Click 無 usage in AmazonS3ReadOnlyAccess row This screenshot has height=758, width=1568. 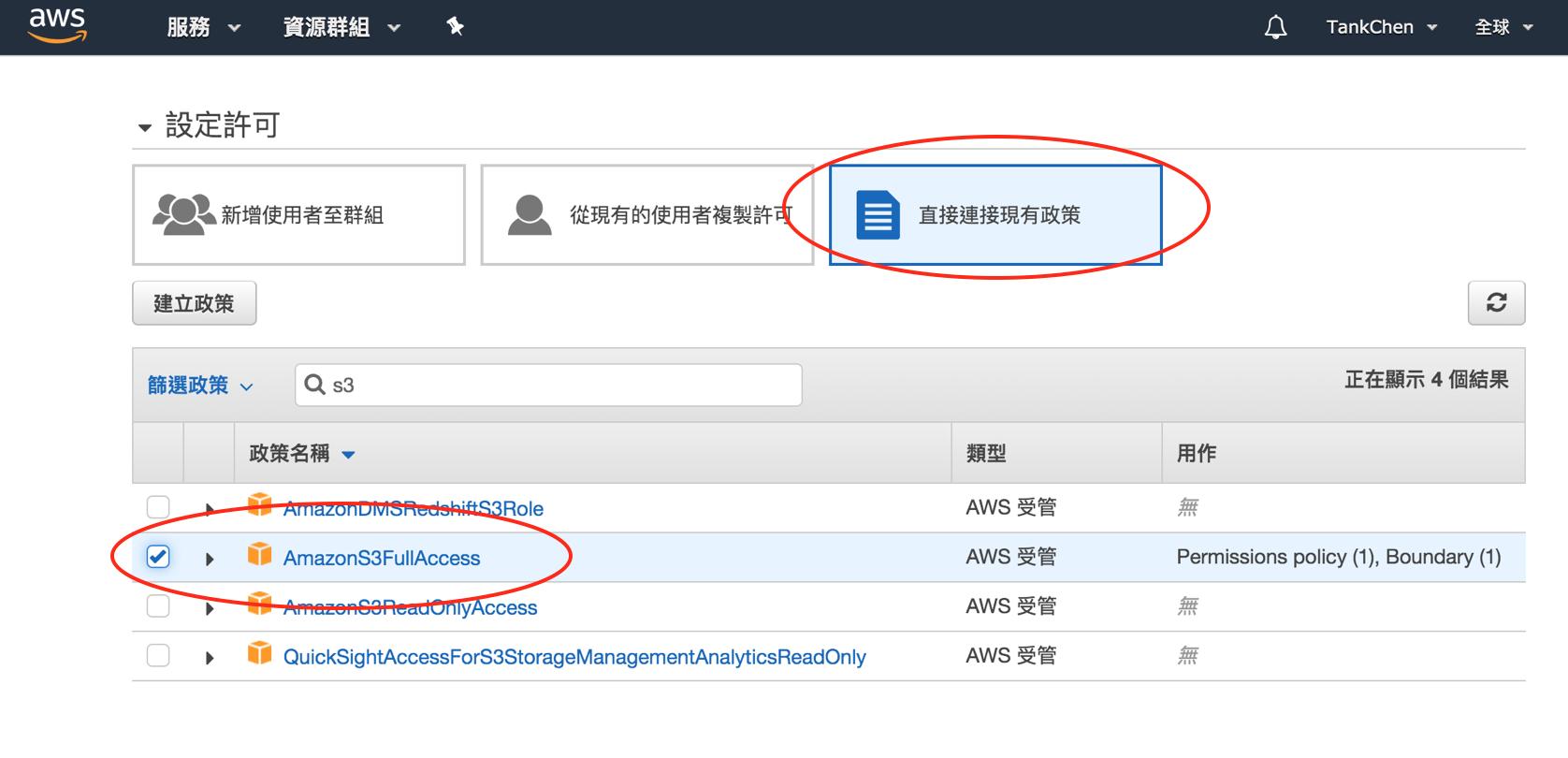tap(1187, 607)
